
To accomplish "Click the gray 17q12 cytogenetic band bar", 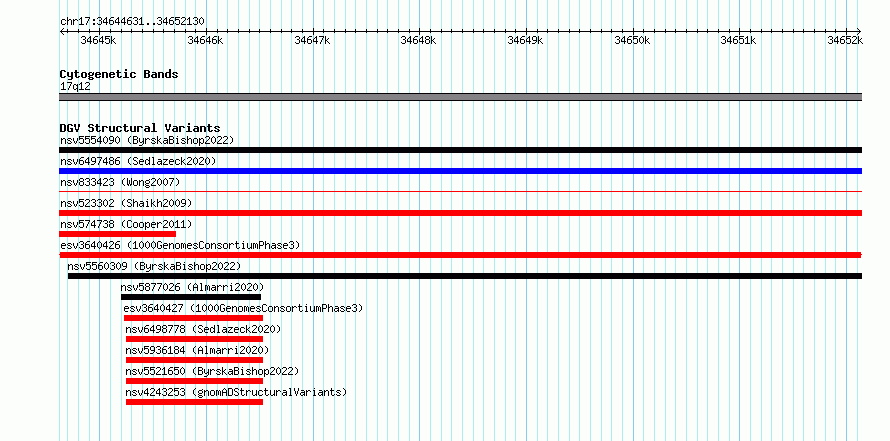I will (460, 97).
